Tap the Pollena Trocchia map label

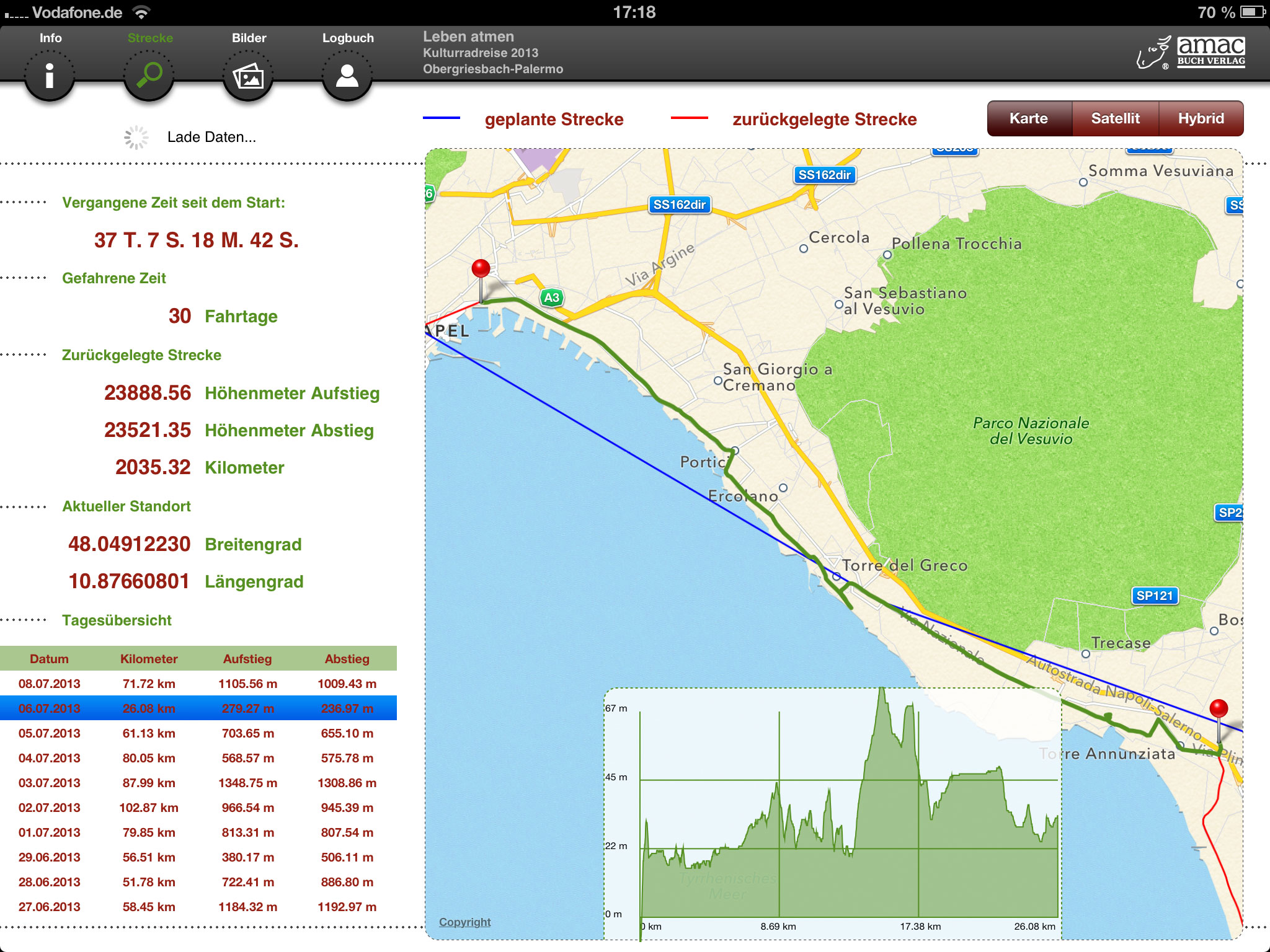click(956, 244)
